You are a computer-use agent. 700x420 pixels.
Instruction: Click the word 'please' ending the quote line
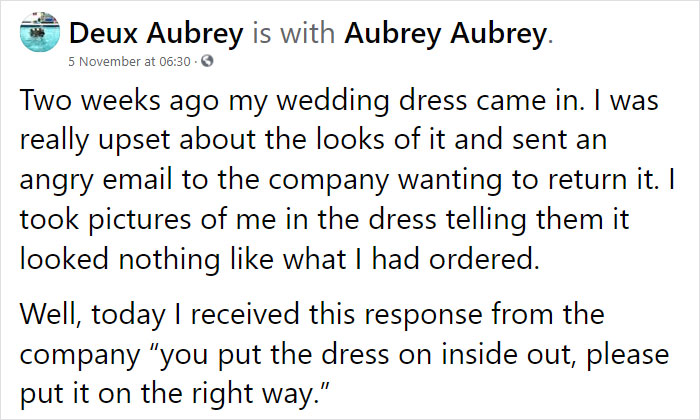(628, 355)
